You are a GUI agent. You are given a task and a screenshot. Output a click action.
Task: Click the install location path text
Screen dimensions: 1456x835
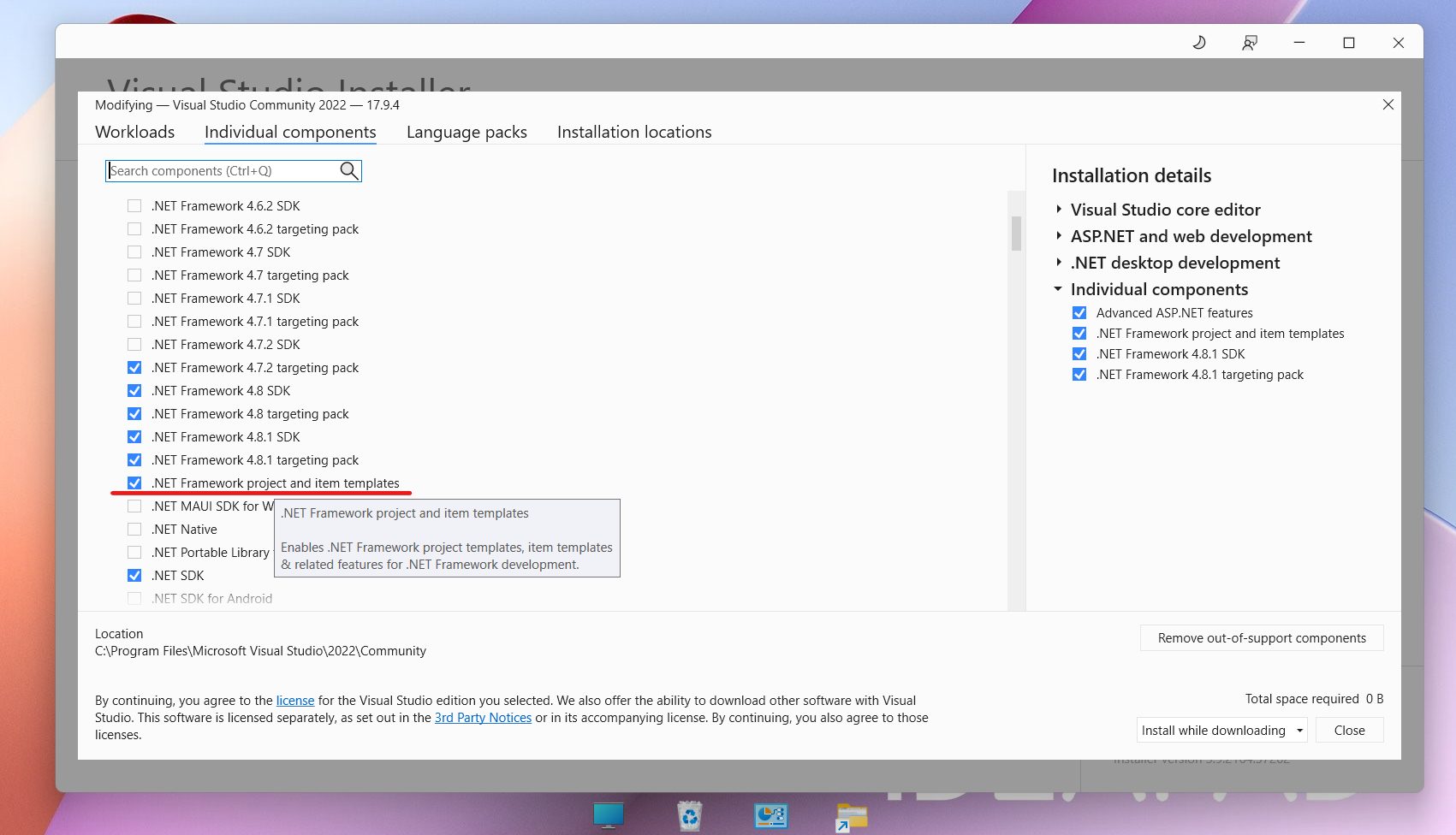(260, 651)
